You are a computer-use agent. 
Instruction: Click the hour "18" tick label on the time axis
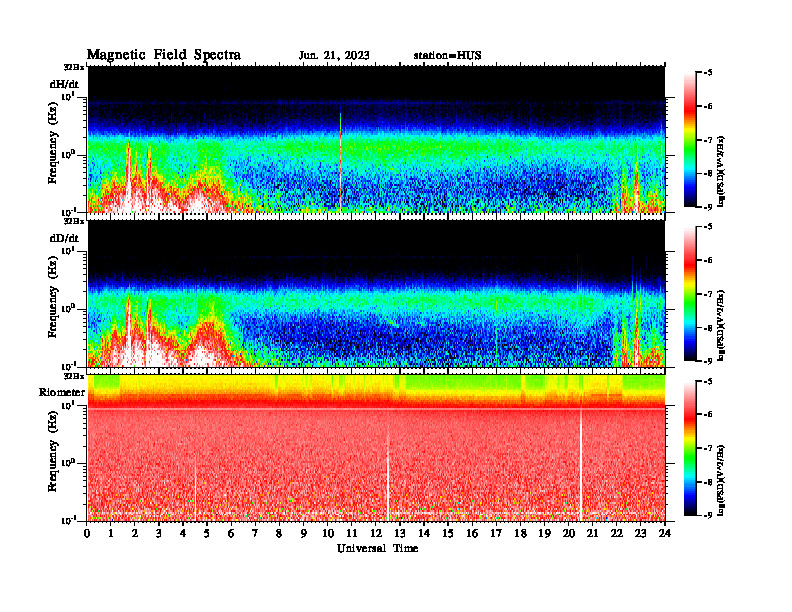tap(520, 533)
